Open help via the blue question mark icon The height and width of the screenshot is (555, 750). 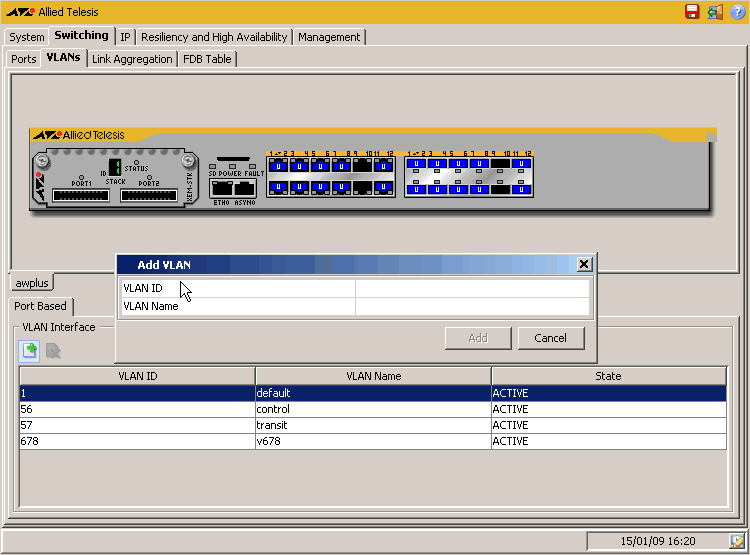tap(738, 11)
